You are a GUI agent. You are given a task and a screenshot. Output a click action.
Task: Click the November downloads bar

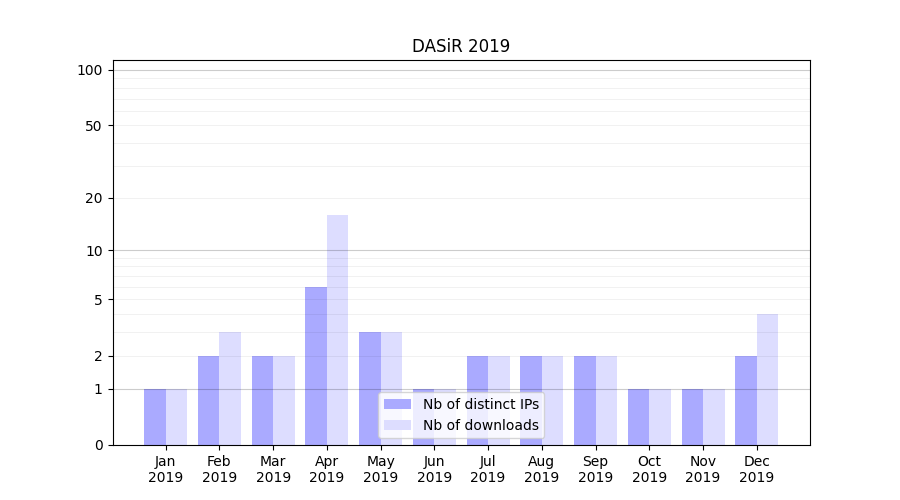(713, 417)
